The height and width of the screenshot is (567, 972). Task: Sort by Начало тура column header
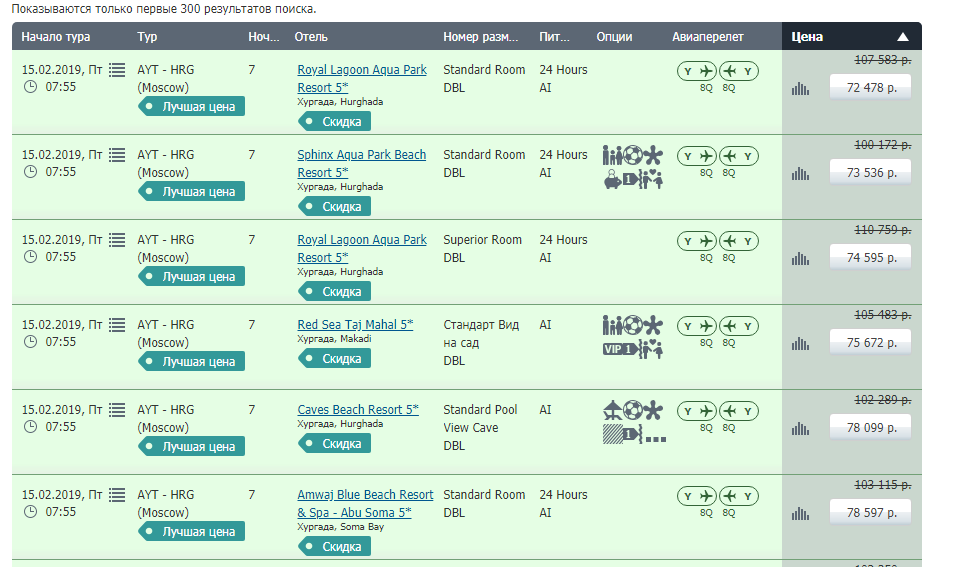(56, 37)
